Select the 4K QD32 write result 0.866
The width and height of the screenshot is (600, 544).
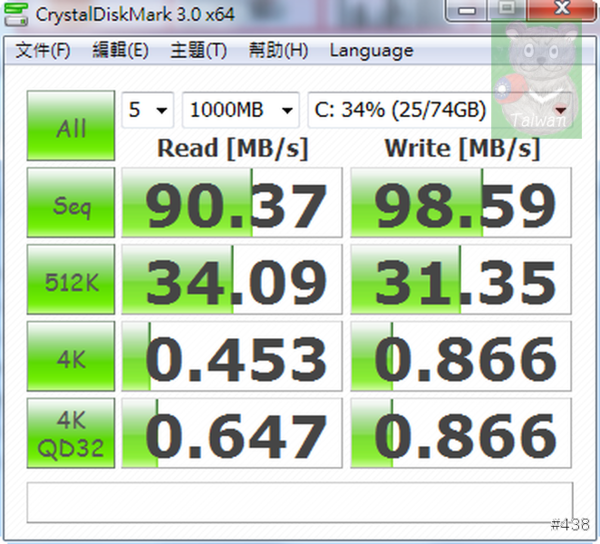click(x=461, y=433)
